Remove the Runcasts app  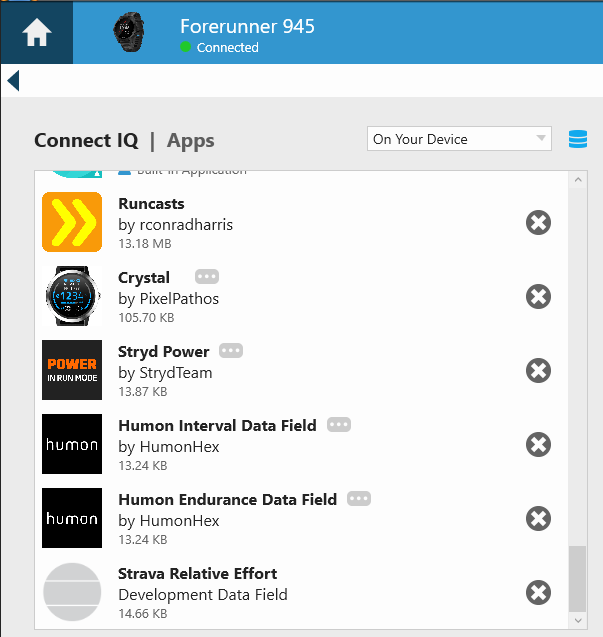tap(538, 222)
